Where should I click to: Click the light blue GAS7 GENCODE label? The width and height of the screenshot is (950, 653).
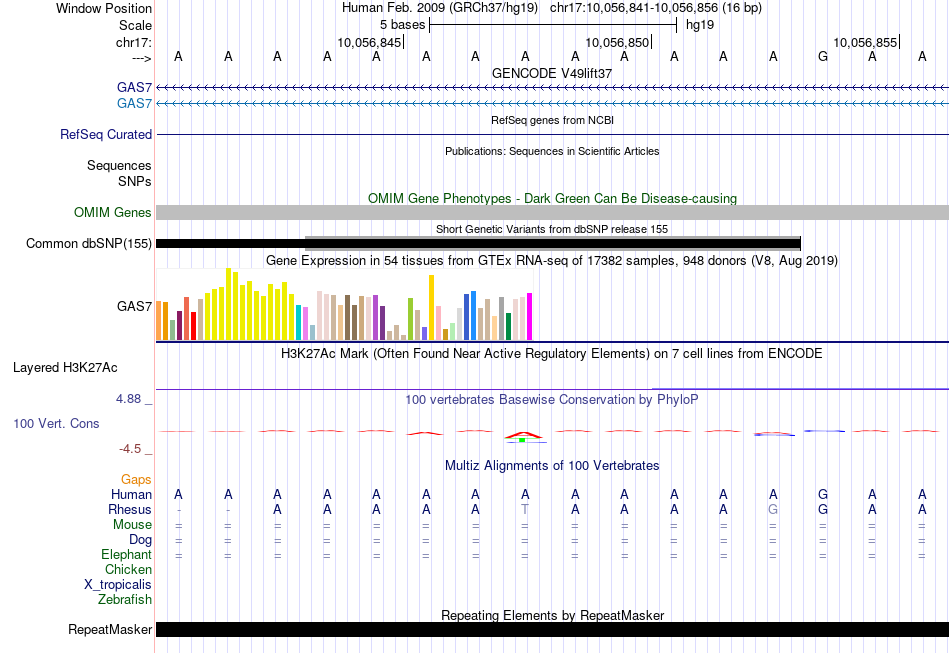(x=135, y=103)
